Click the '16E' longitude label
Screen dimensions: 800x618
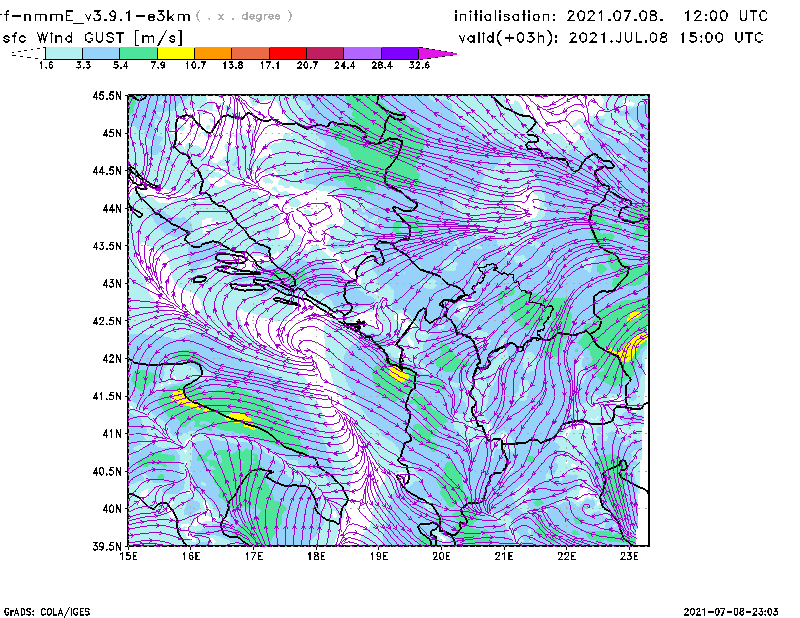[191, 556]
